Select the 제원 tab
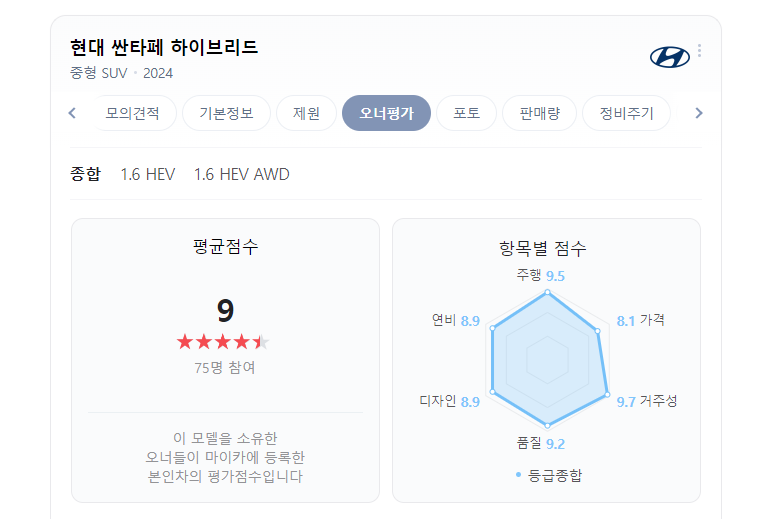The width and height of the screenshot is (779, 519). point(306,113)
